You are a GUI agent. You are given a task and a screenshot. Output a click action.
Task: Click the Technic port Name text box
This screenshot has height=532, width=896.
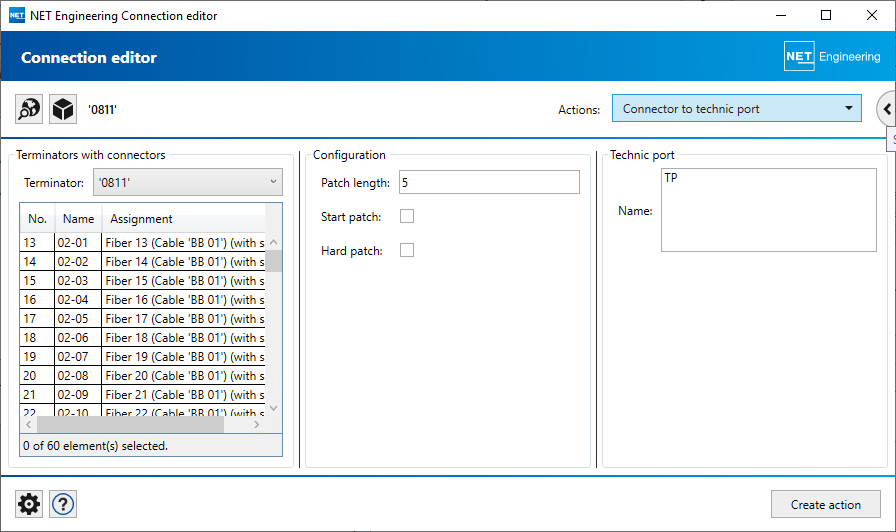[769, 210]
